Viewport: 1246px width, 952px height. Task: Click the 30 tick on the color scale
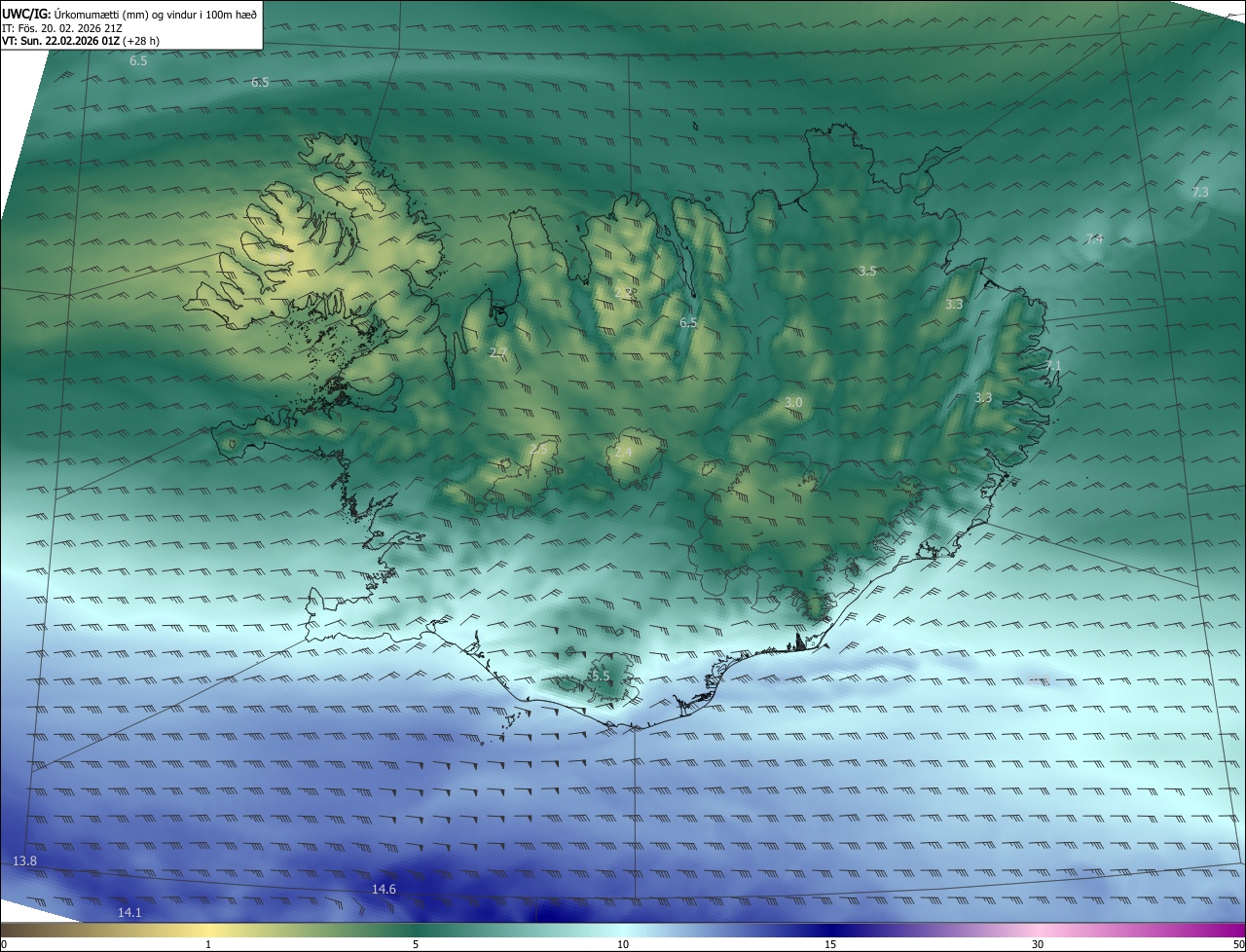(x=1038, y=945)
